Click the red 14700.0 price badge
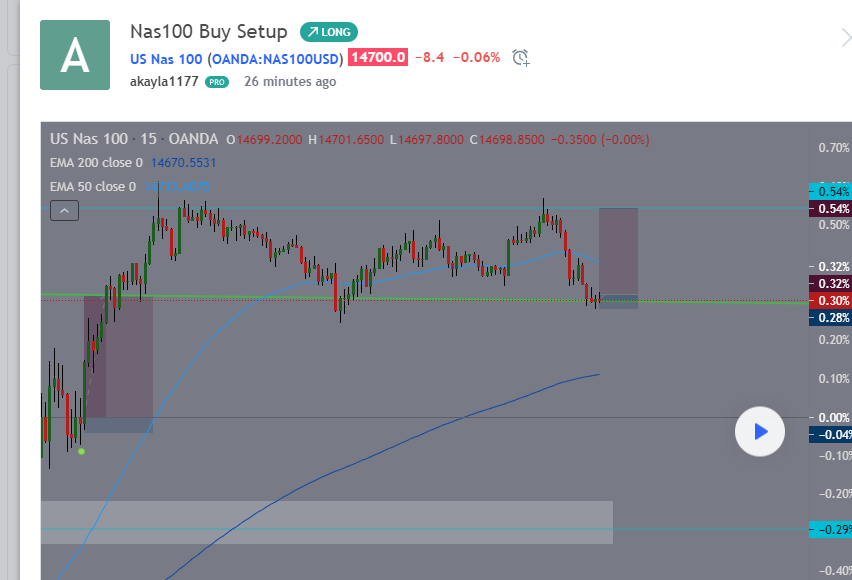This screenshot has height=580, width=852. (378, 57)
